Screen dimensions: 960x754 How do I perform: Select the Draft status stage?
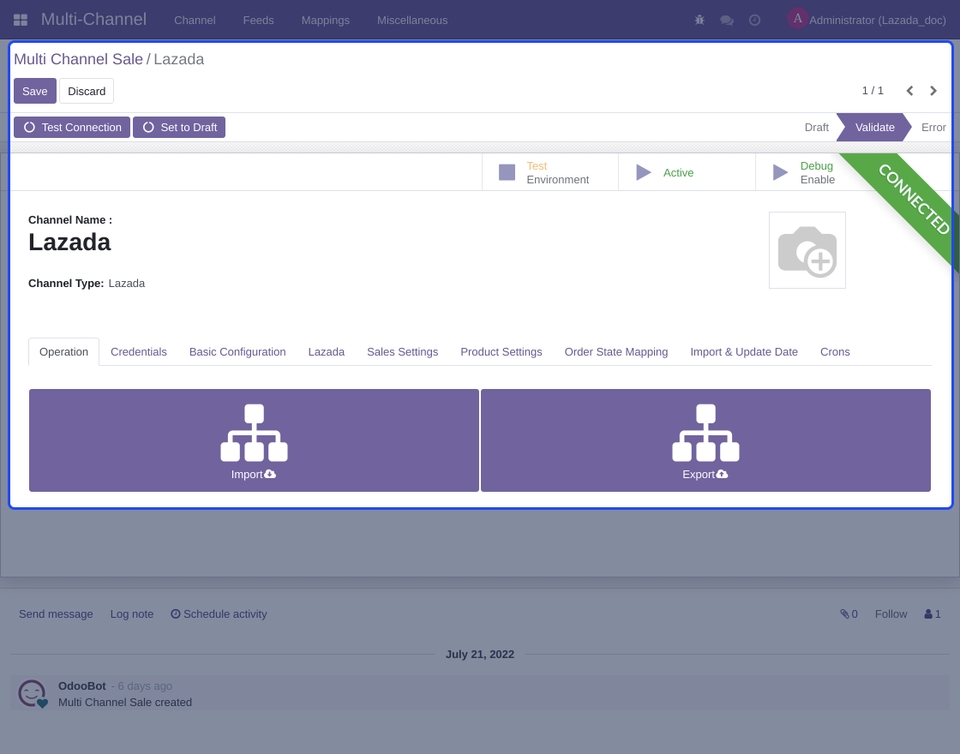tap(816, 127)
